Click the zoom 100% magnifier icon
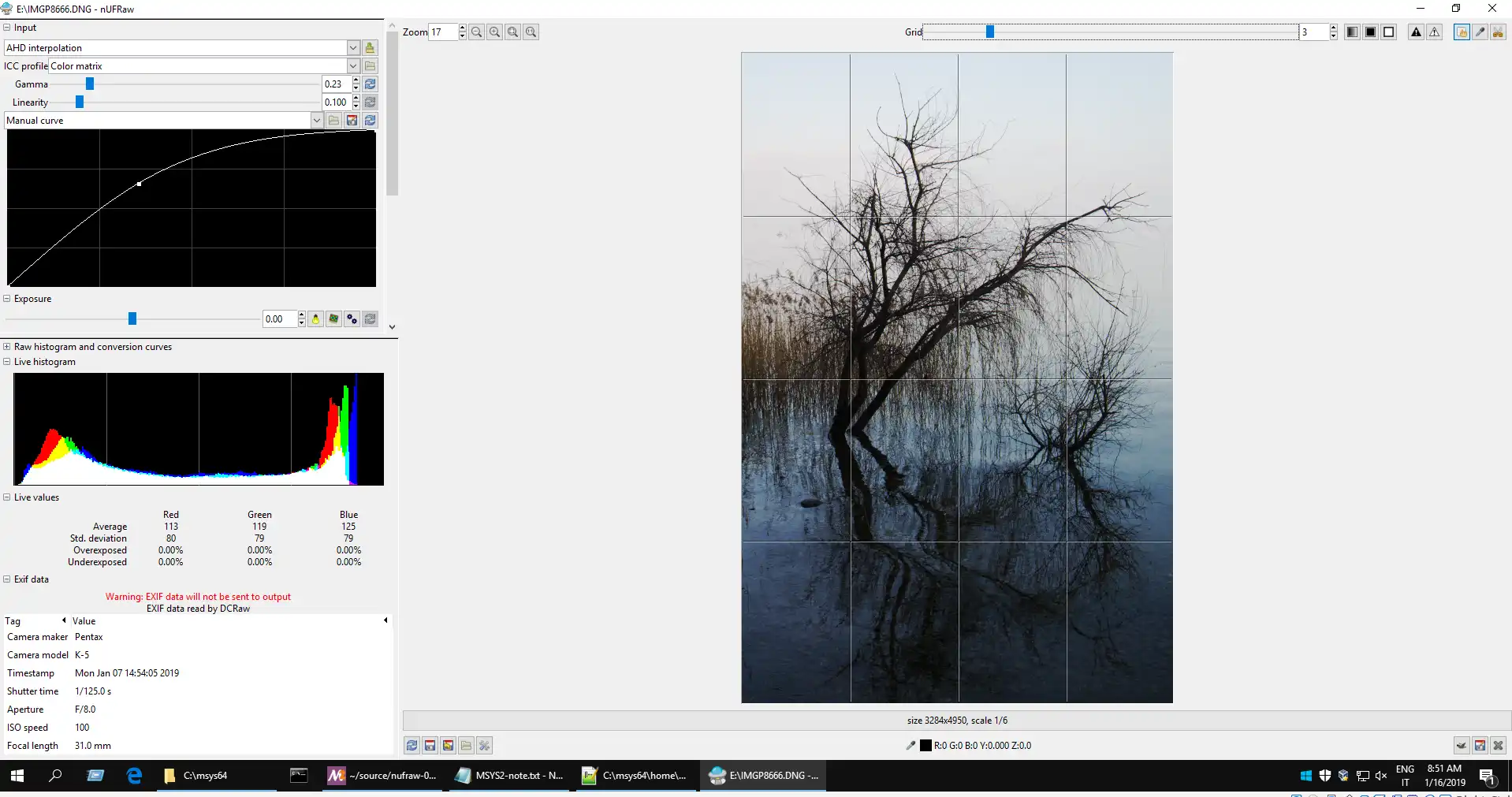 pos(531,32)
